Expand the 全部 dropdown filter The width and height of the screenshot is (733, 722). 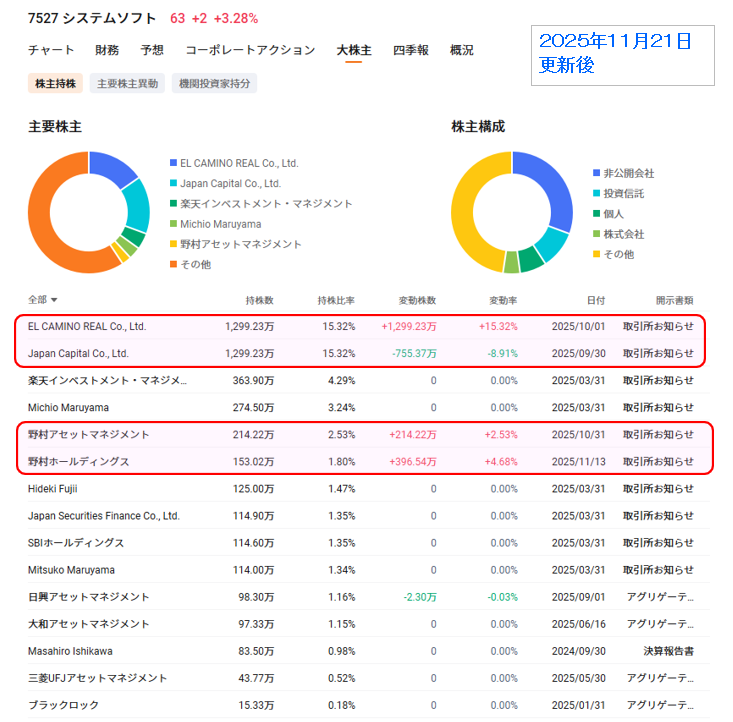43,300
